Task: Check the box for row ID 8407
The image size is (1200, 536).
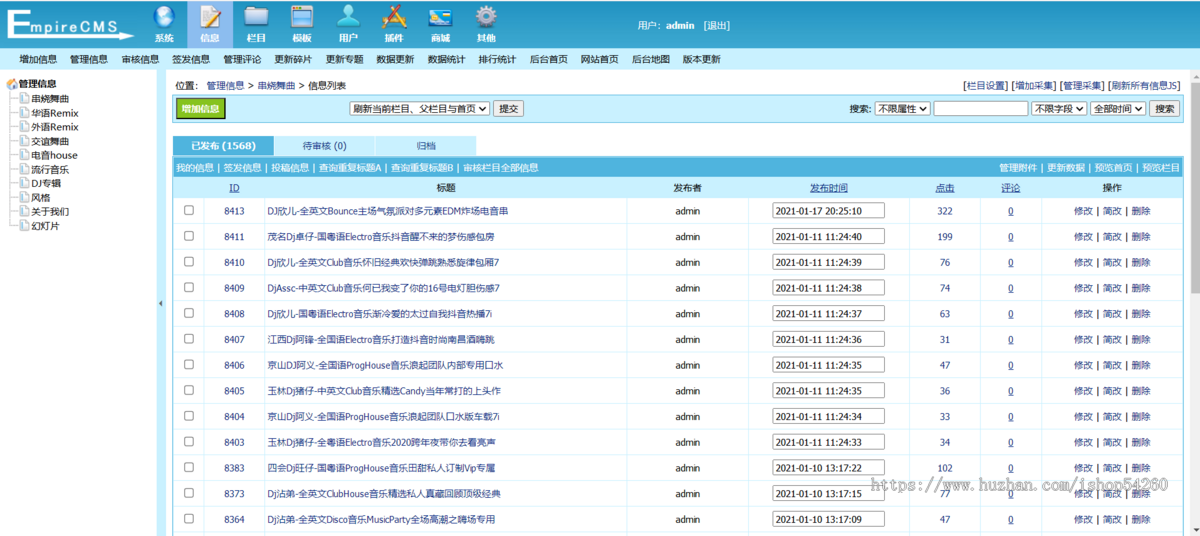Action: pos(189,339)
